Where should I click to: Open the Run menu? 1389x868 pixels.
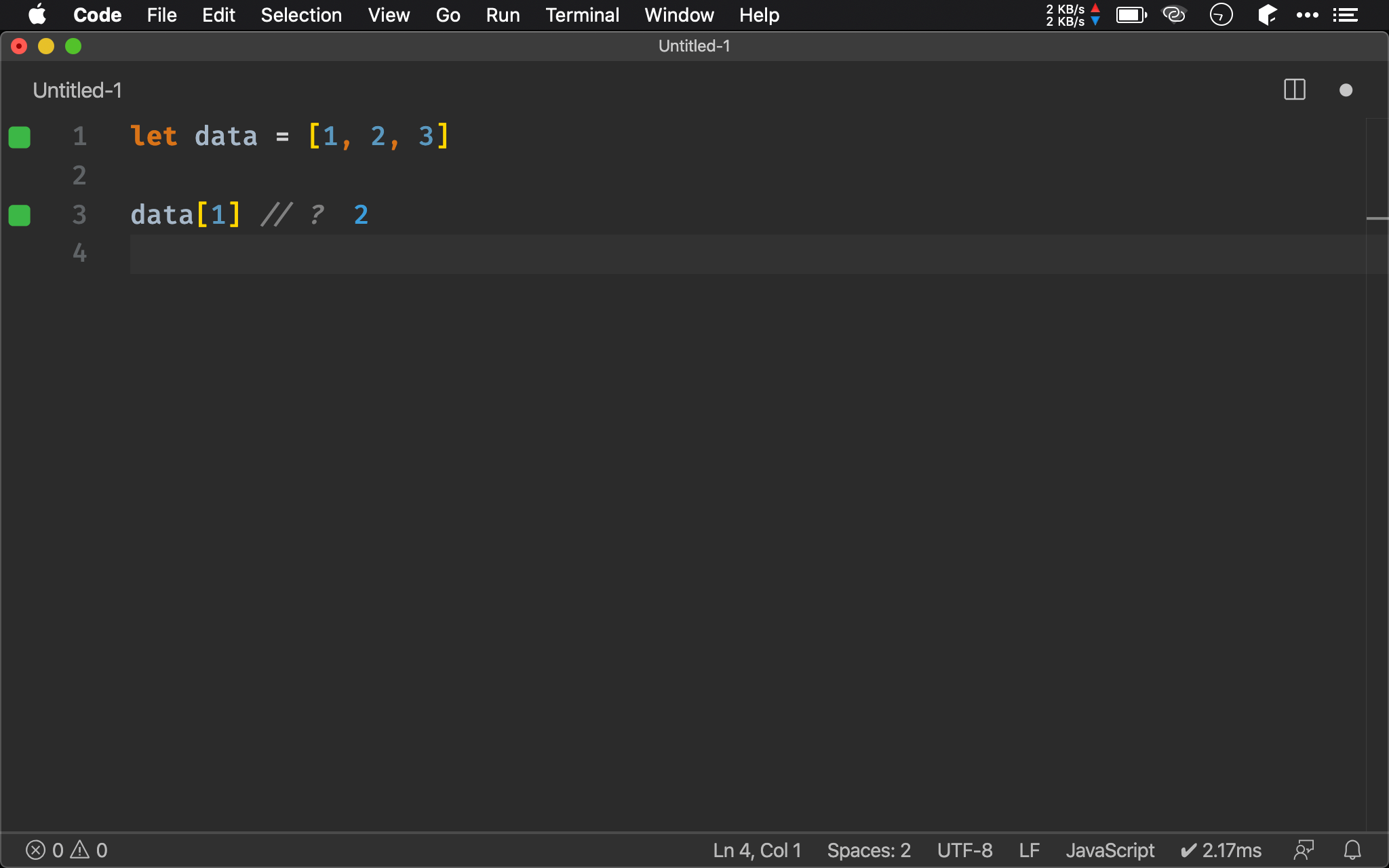(x=503, y=15)
